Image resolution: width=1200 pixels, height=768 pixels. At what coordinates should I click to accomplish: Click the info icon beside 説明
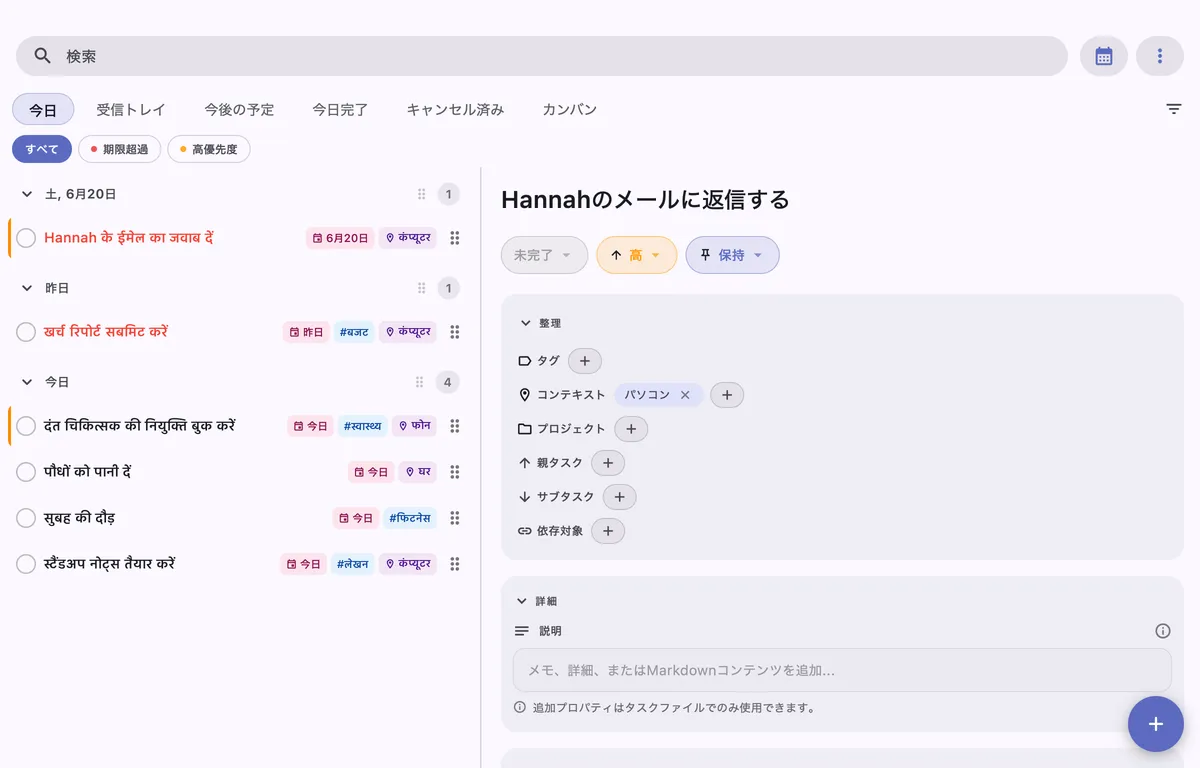point(1163,631)
